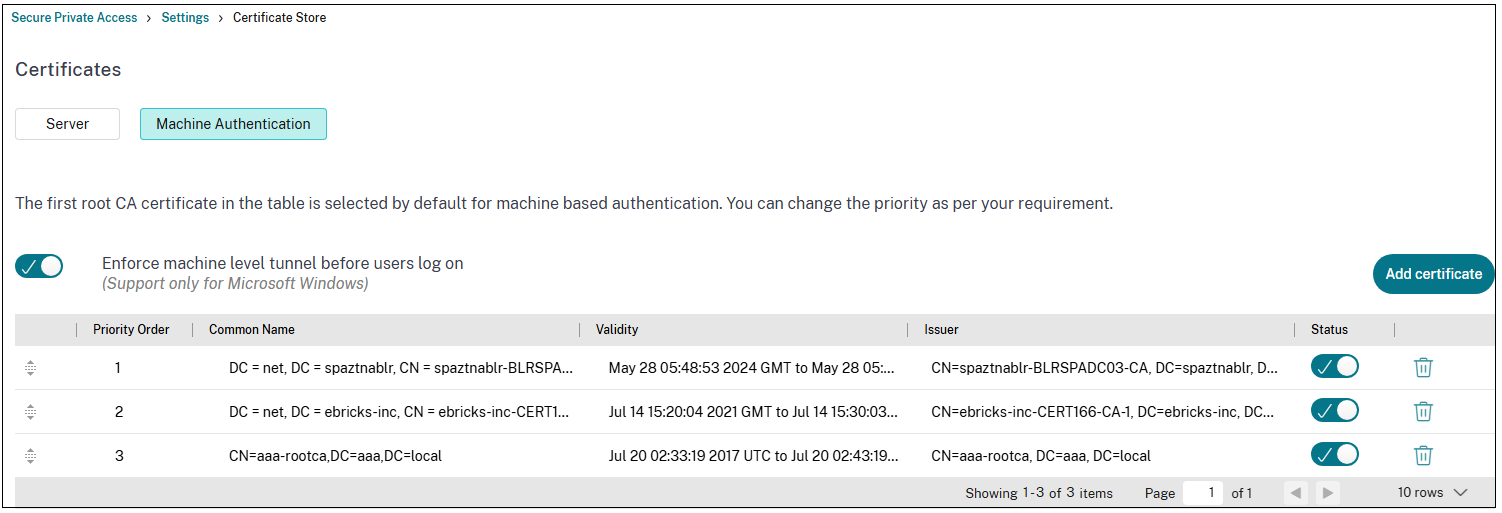1502x513 pixels.
Task: Go to next page arrow in pagination
Action: tap(1327, 493)
